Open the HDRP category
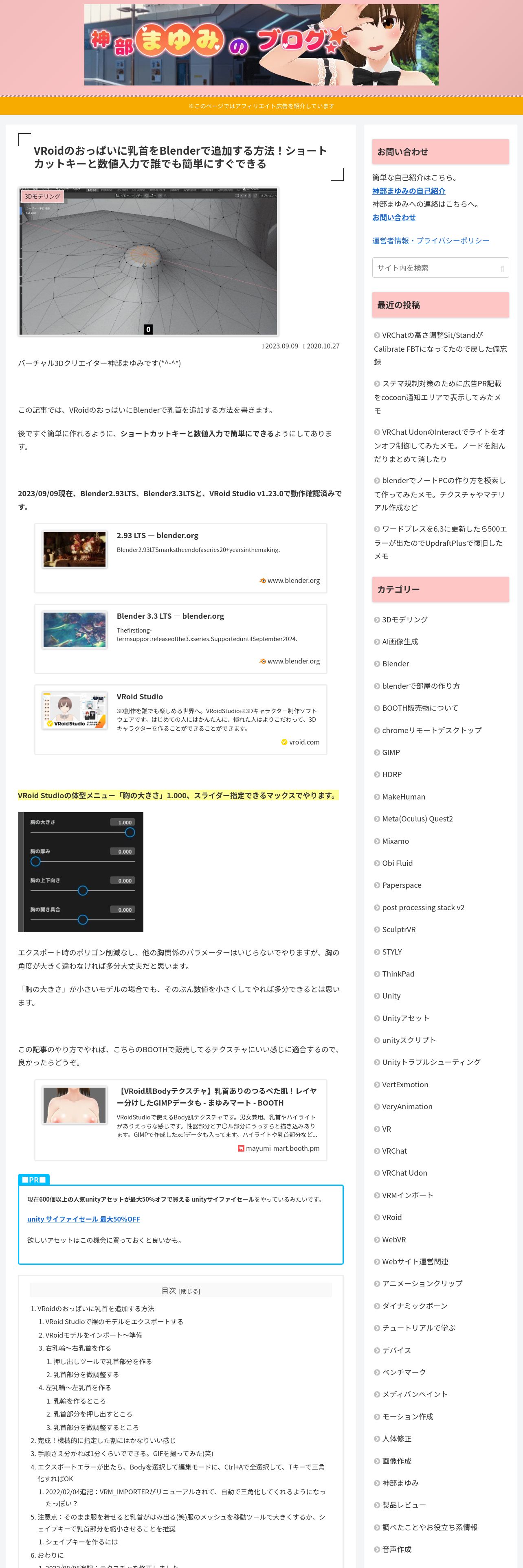 [391, 774]
